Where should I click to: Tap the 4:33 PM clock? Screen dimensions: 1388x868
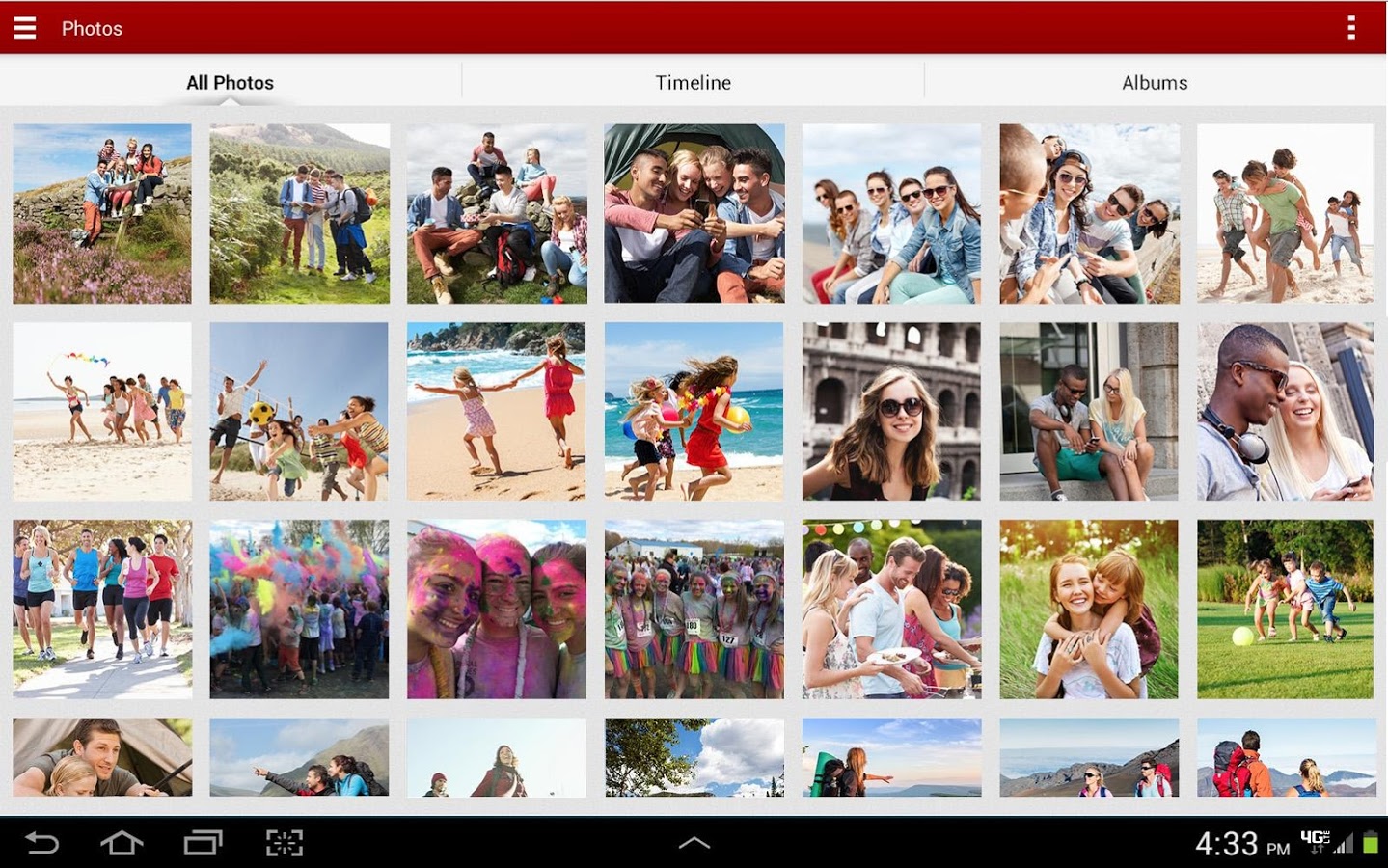1242,845
